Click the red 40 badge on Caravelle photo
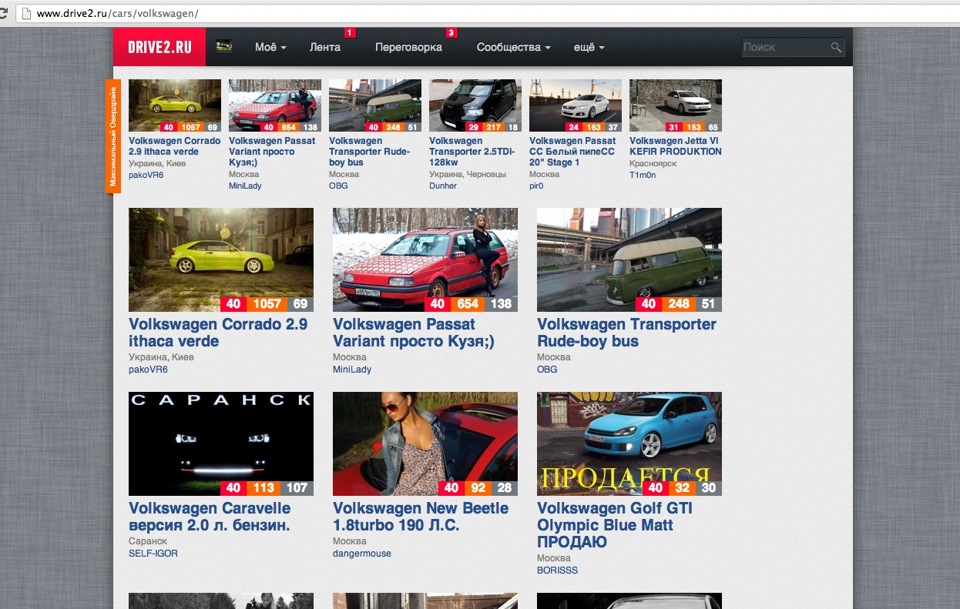Image resolution: width=960 pixels, height=609 pixels. pos(233,488)
